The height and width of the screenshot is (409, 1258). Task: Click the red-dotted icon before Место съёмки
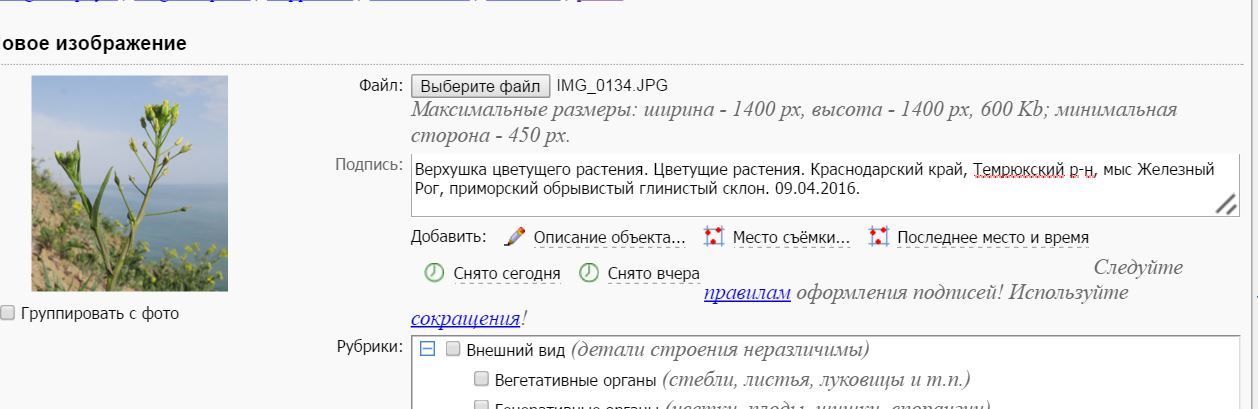click(x=713, y=237)
